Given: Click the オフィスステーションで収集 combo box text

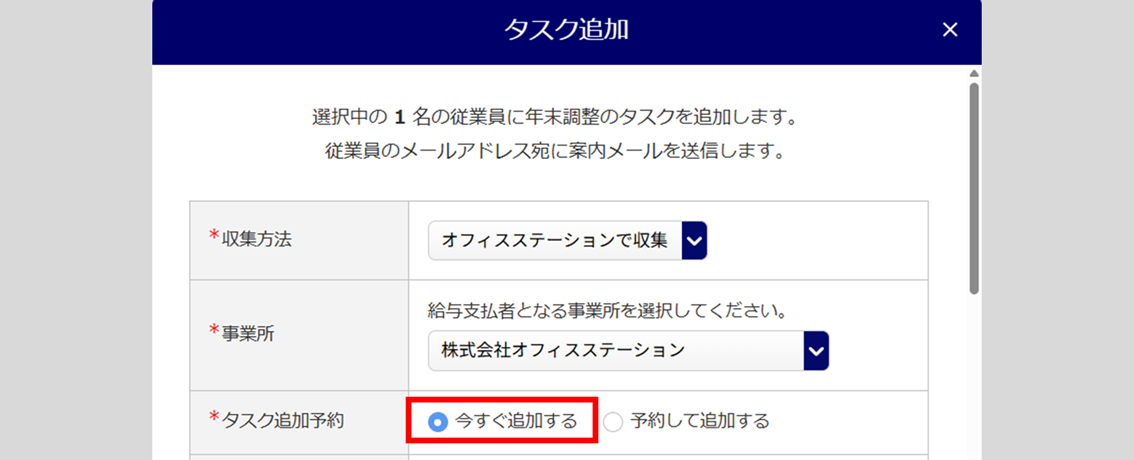Looking at the screenshot, I should [x=555, y=240].
